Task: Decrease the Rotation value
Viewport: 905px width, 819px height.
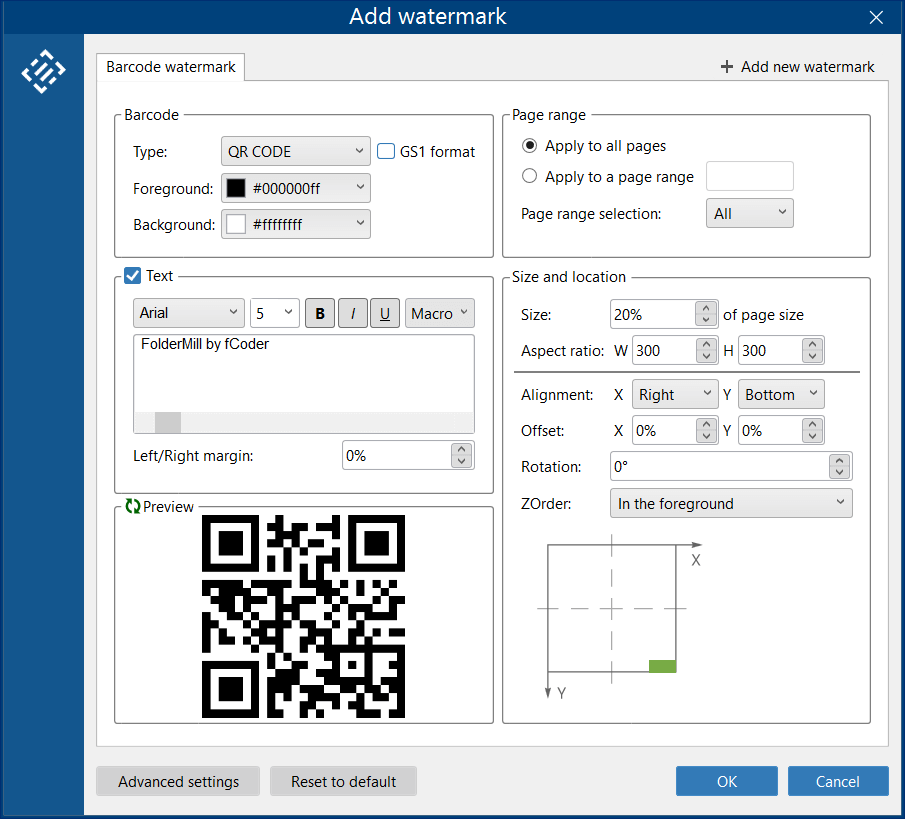Action: (840, 473)
